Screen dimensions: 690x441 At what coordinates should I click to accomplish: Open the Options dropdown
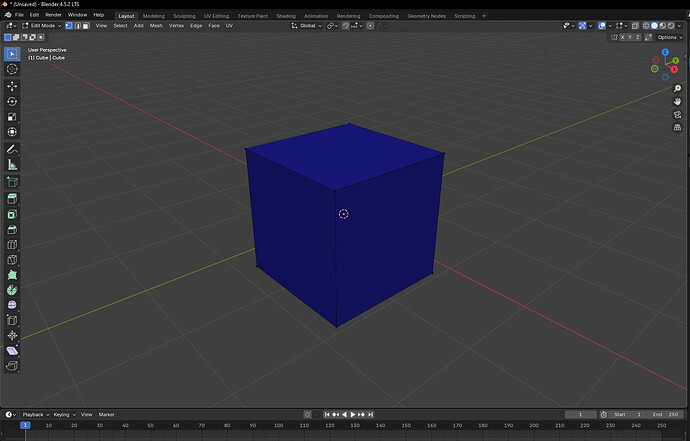point(670,37)
